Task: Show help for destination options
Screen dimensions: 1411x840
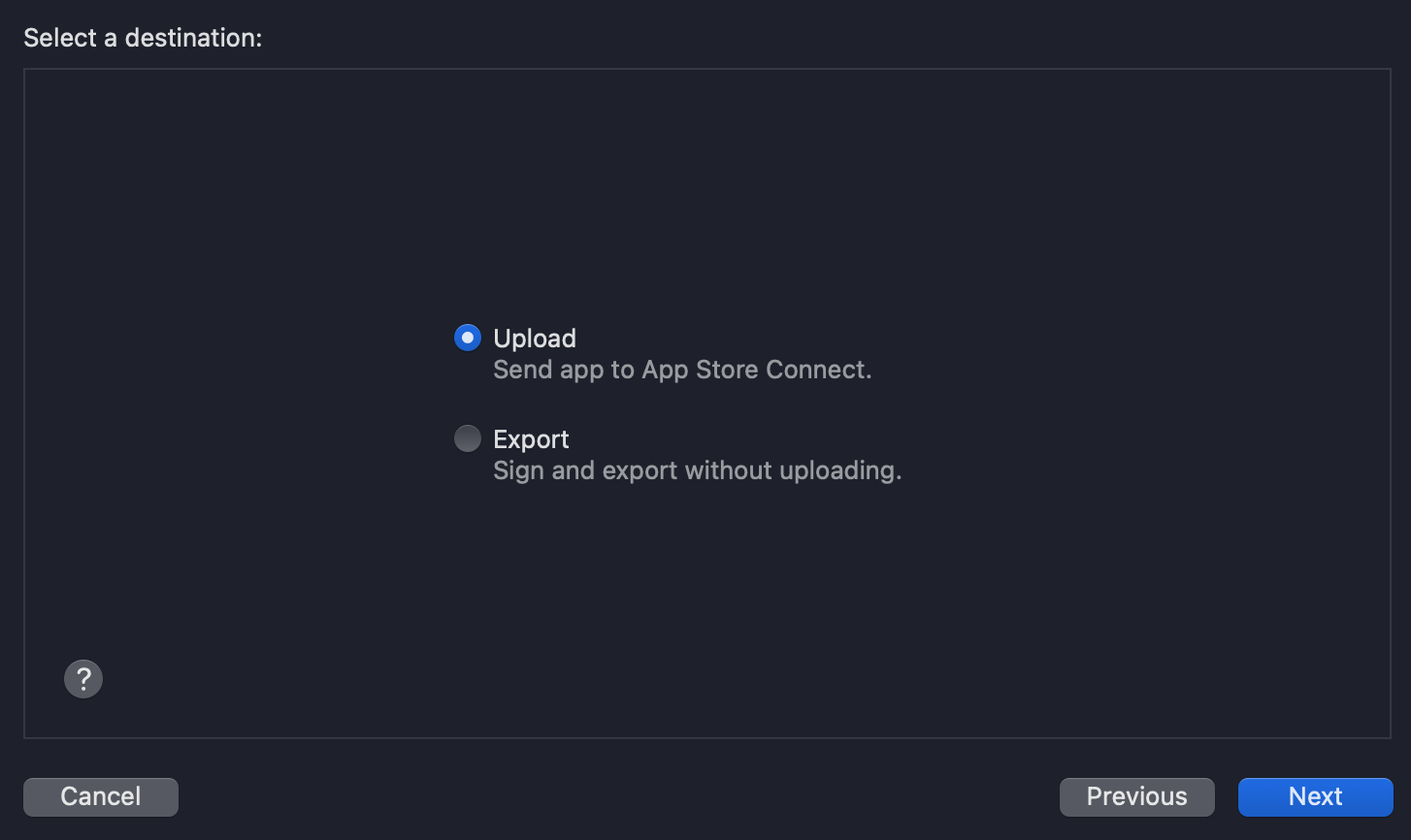Action: (x=83, y=678)
